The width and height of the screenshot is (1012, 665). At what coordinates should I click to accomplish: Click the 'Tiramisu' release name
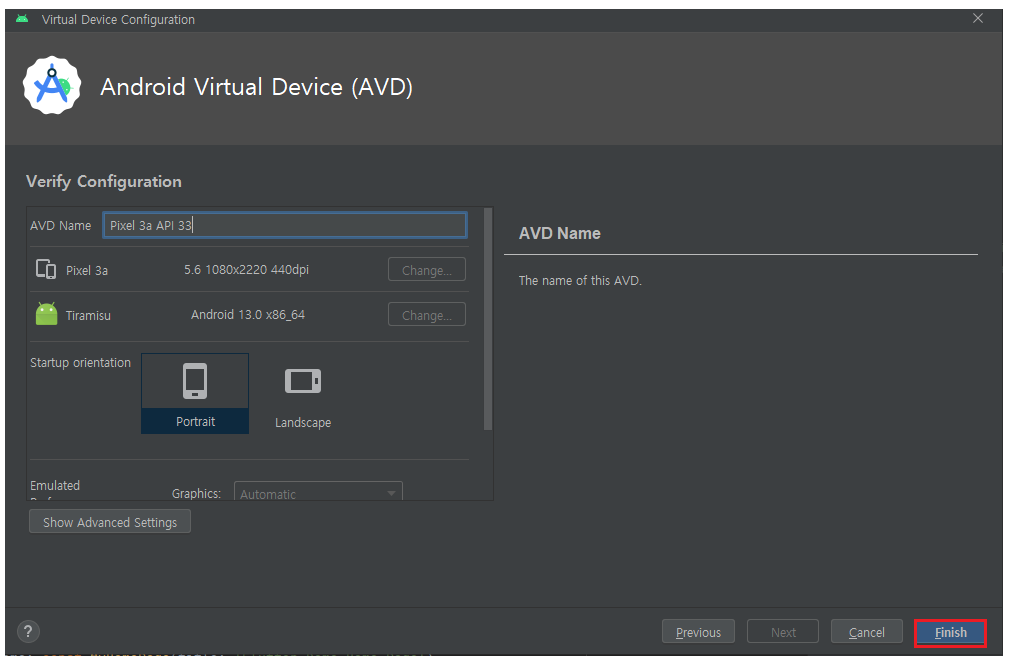[88, 316]
